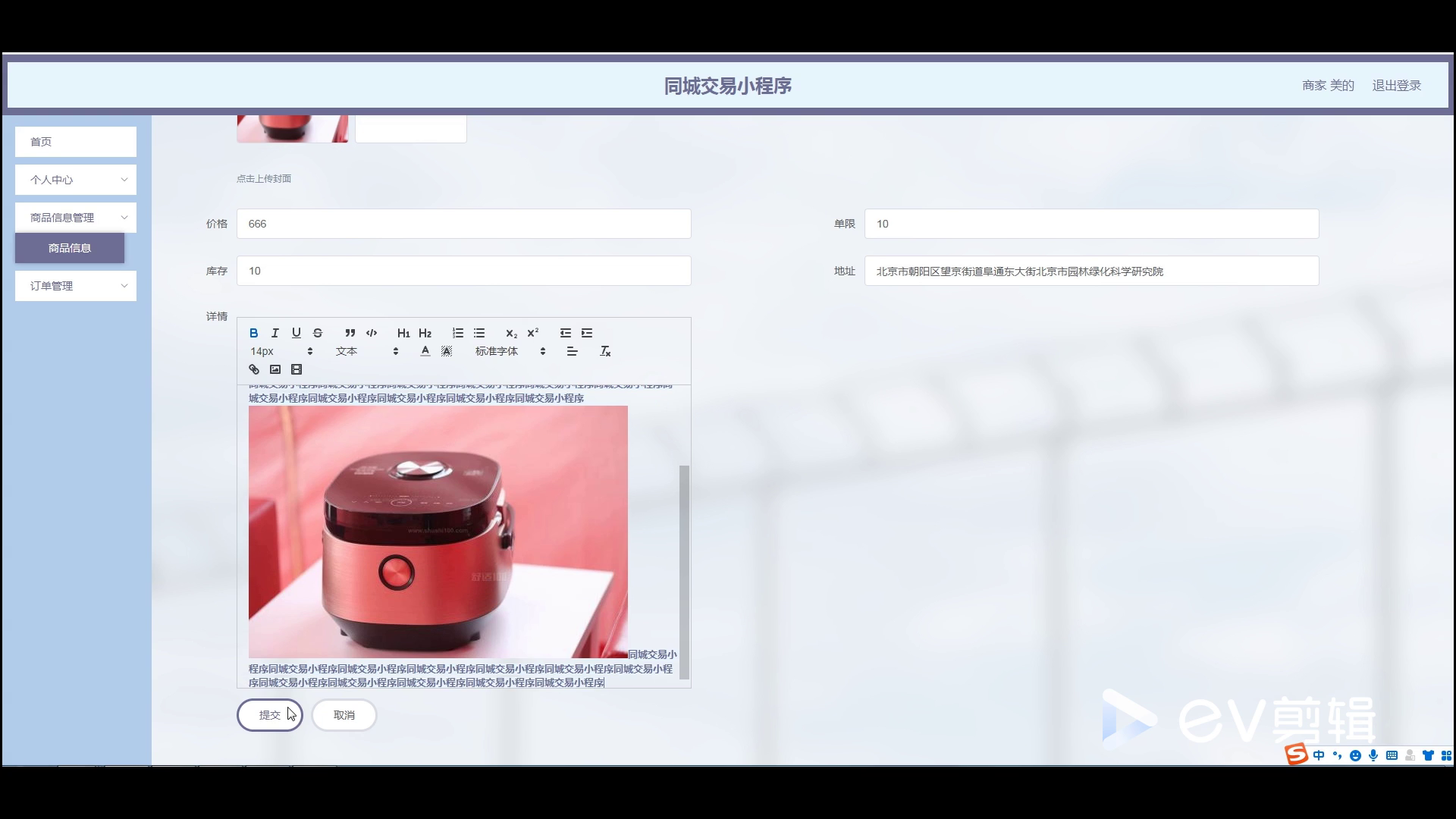The width and height of the screenshot is (1456, 819).
Task: Click the Sogou input method S icon
Action: coord(1296,754)
